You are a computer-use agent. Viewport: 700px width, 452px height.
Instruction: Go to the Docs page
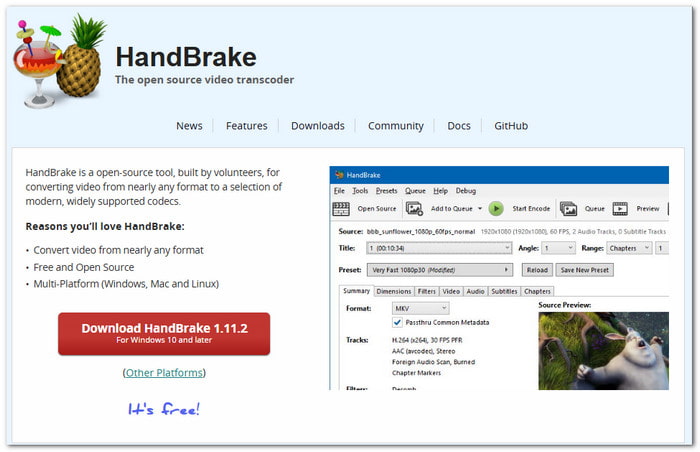coord(459,126)
